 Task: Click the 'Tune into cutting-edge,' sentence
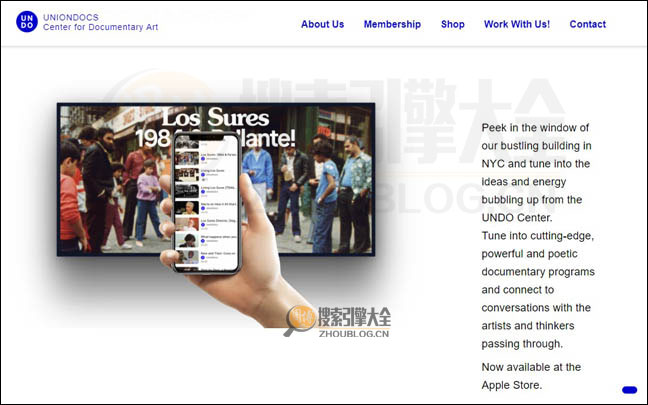(x=538, y=290)
